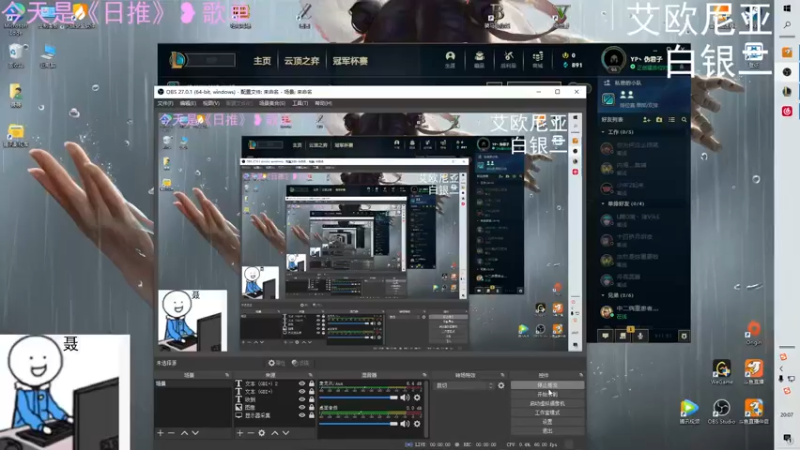Screen dimensions: 800x450
Task: Undock the 混音器 panel via header icon
Action: [x=424, y=375]
